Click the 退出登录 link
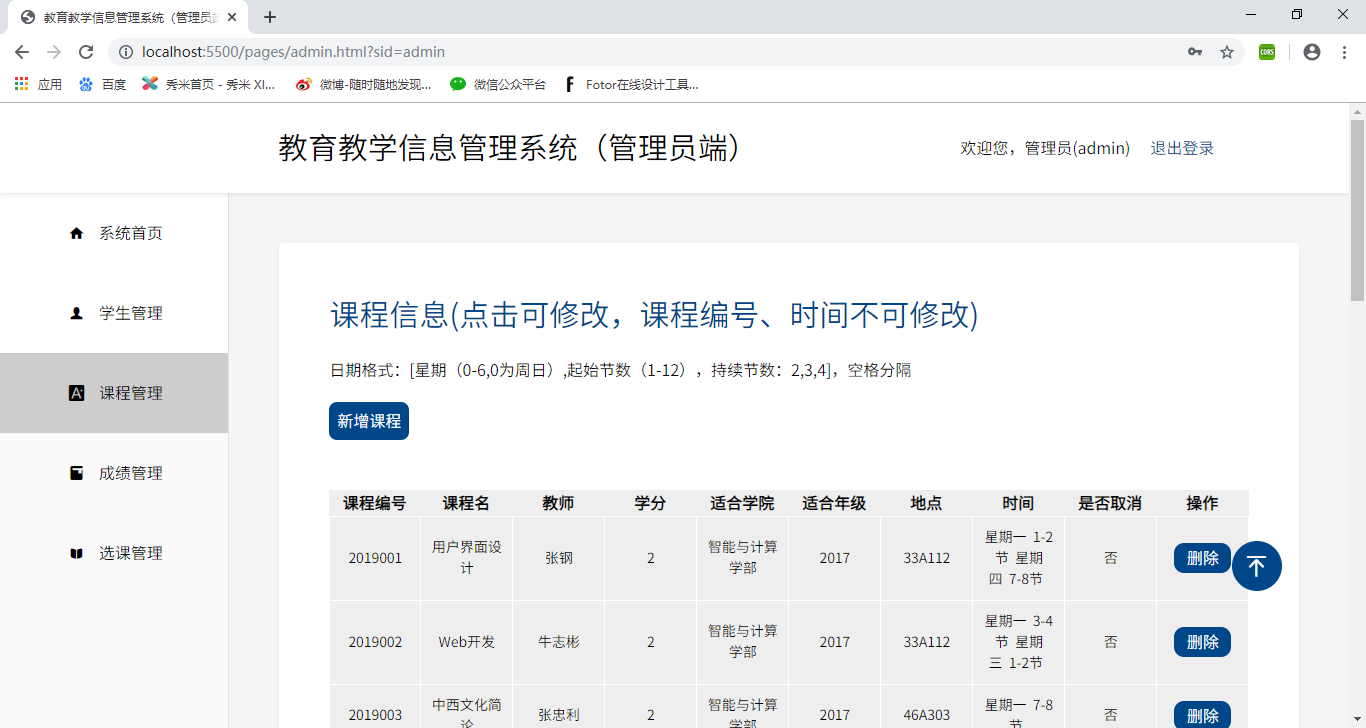 coord(1182,148)
